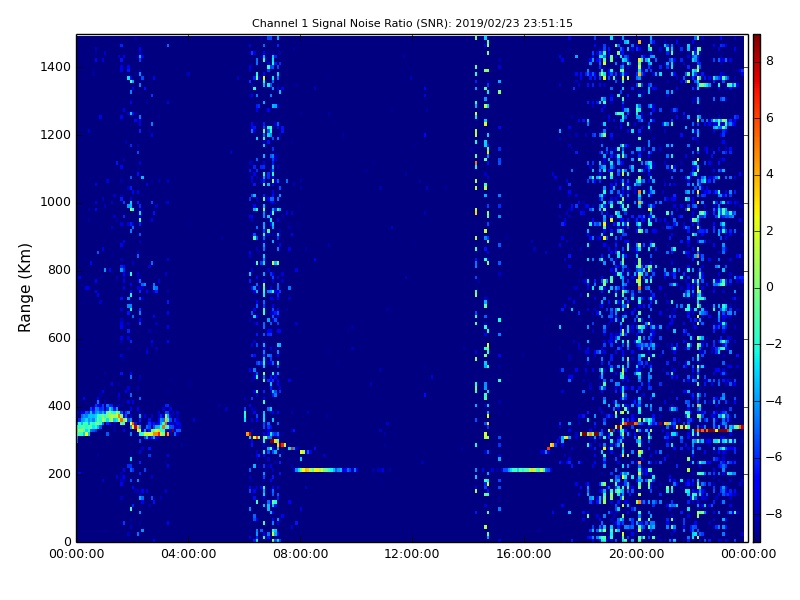Click the colorbar label 2
Screen dimensions: 800x600
click(x=770, y=231)
